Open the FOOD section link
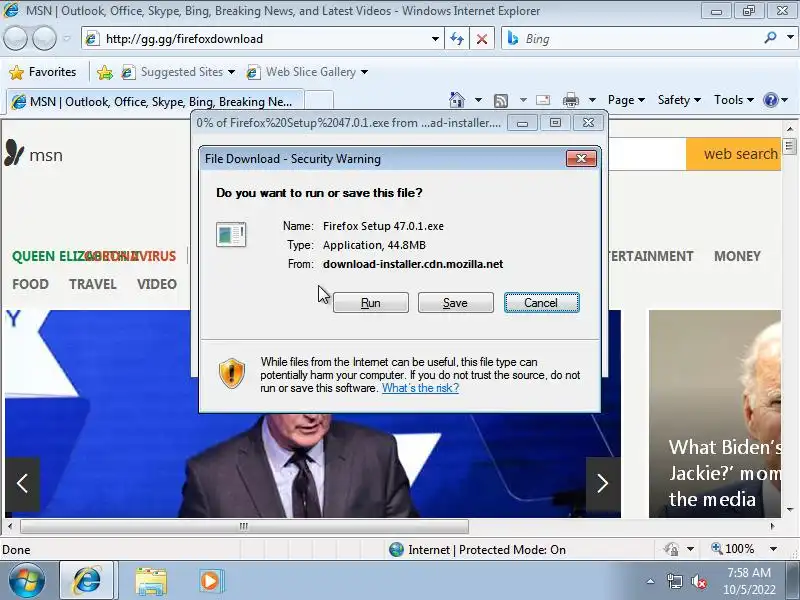The image size is (800, 600). pos(31,284)
